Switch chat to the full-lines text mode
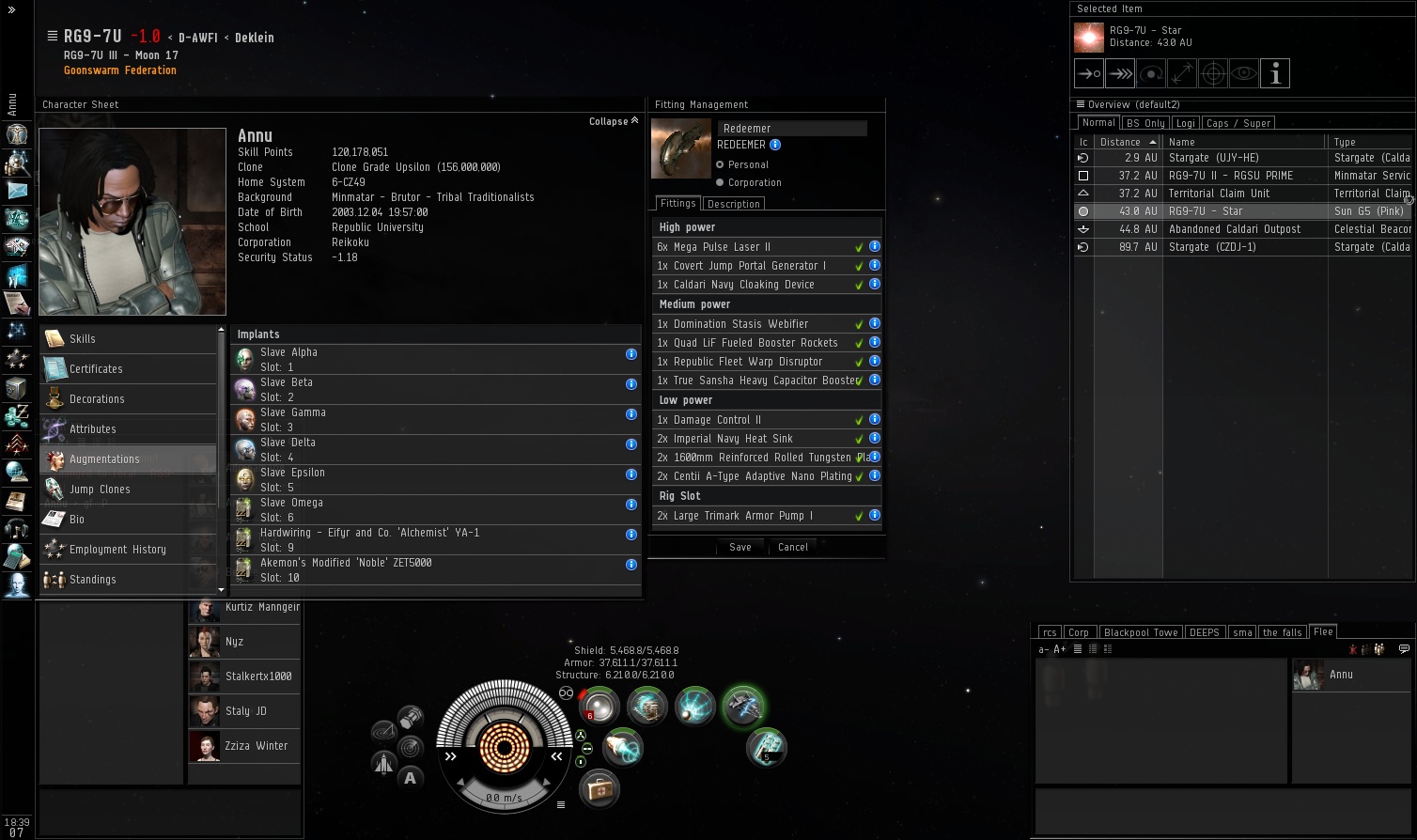 coord(1078,648)
